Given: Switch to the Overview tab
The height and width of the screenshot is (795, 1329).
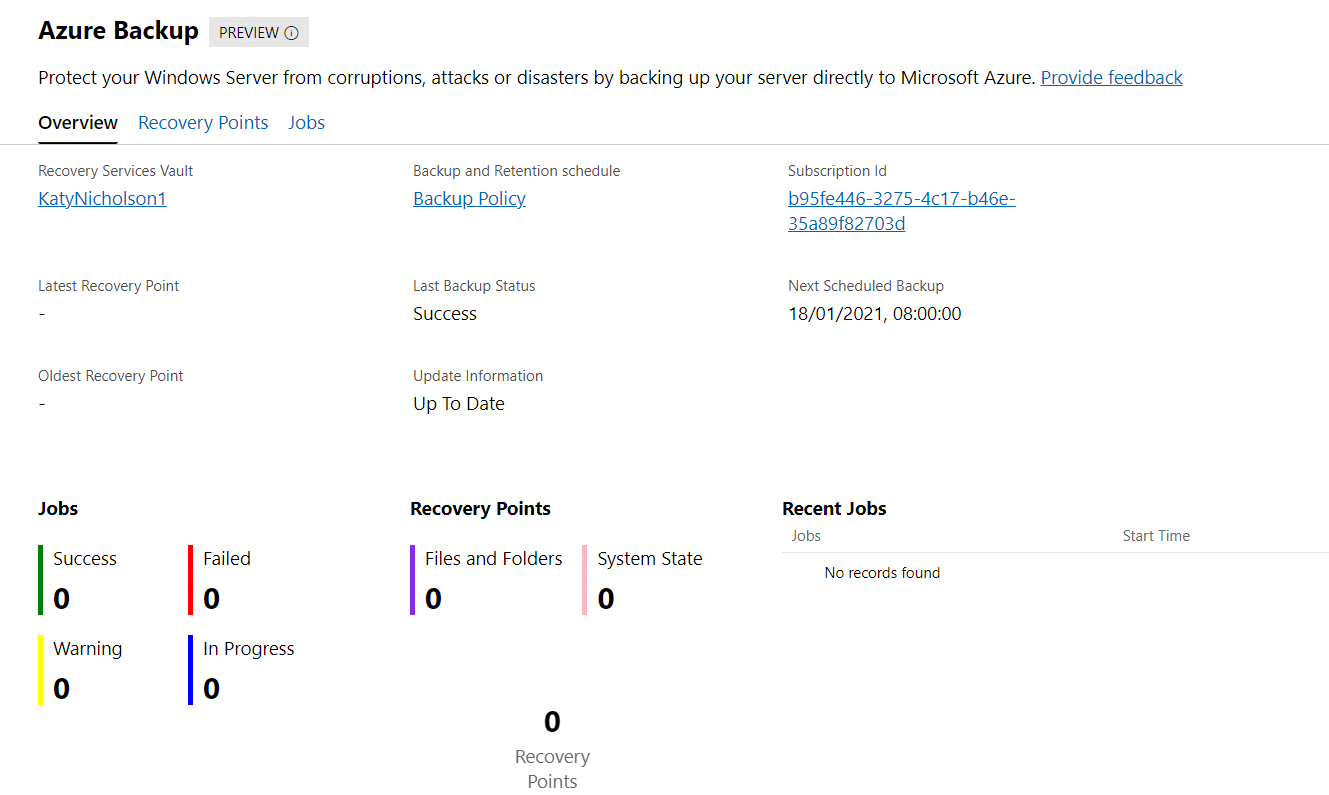Looking at the screenshot, I should (78, 123).
